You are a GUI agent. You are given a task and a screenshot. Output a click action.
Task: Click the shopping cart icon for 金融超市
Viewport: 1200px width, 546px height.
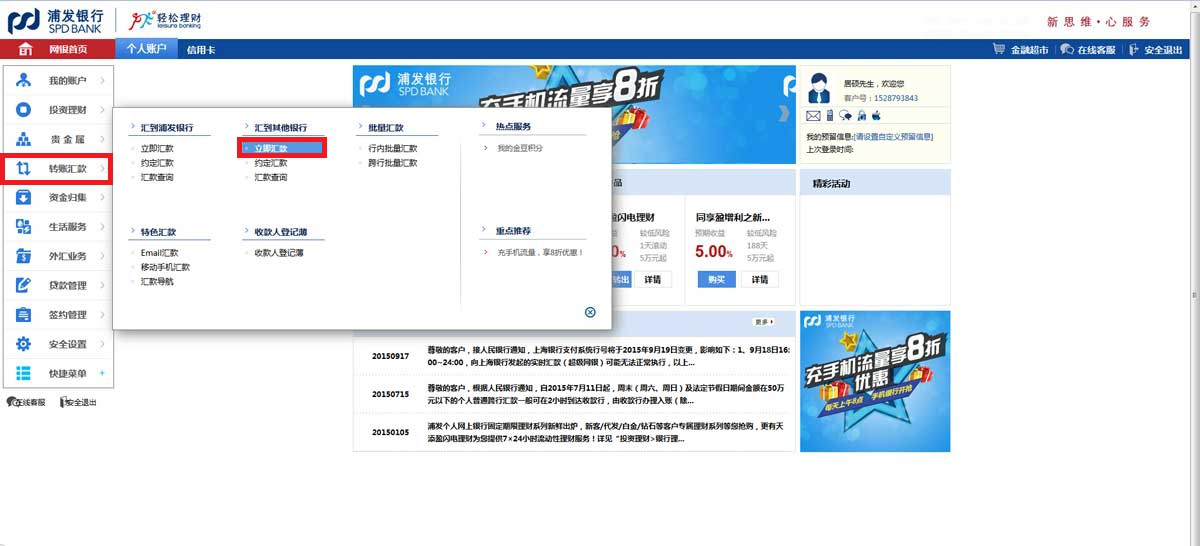(x=998, y=49)
